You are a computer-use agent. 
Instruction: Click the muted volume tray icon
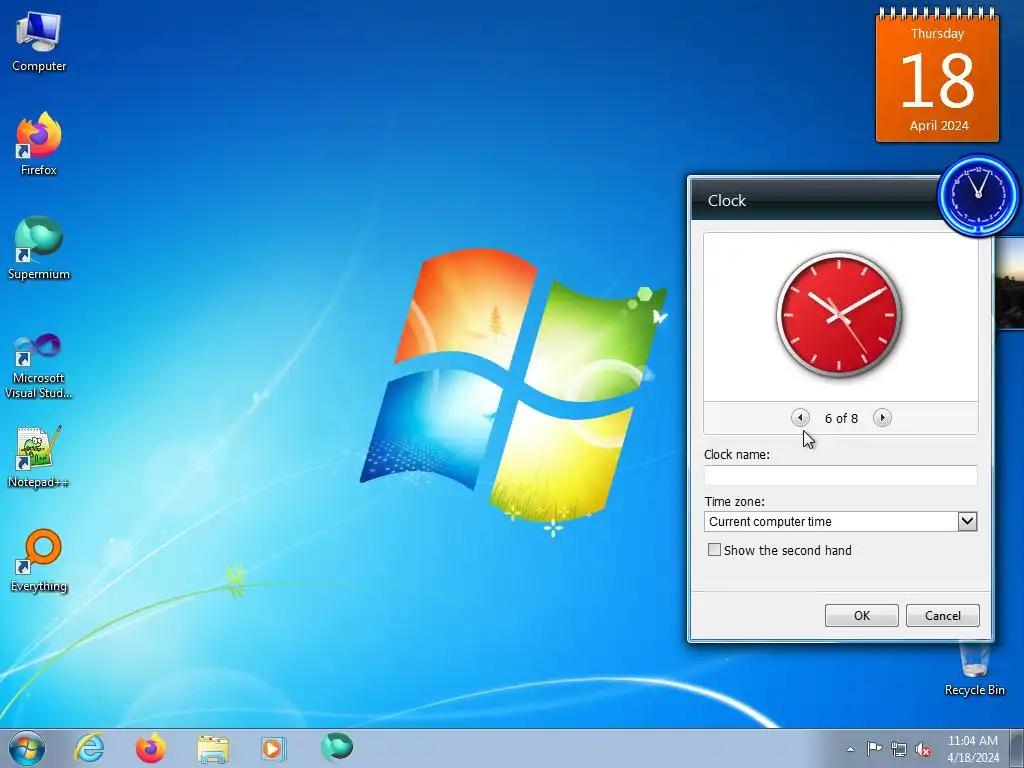[x=923, y=749]
